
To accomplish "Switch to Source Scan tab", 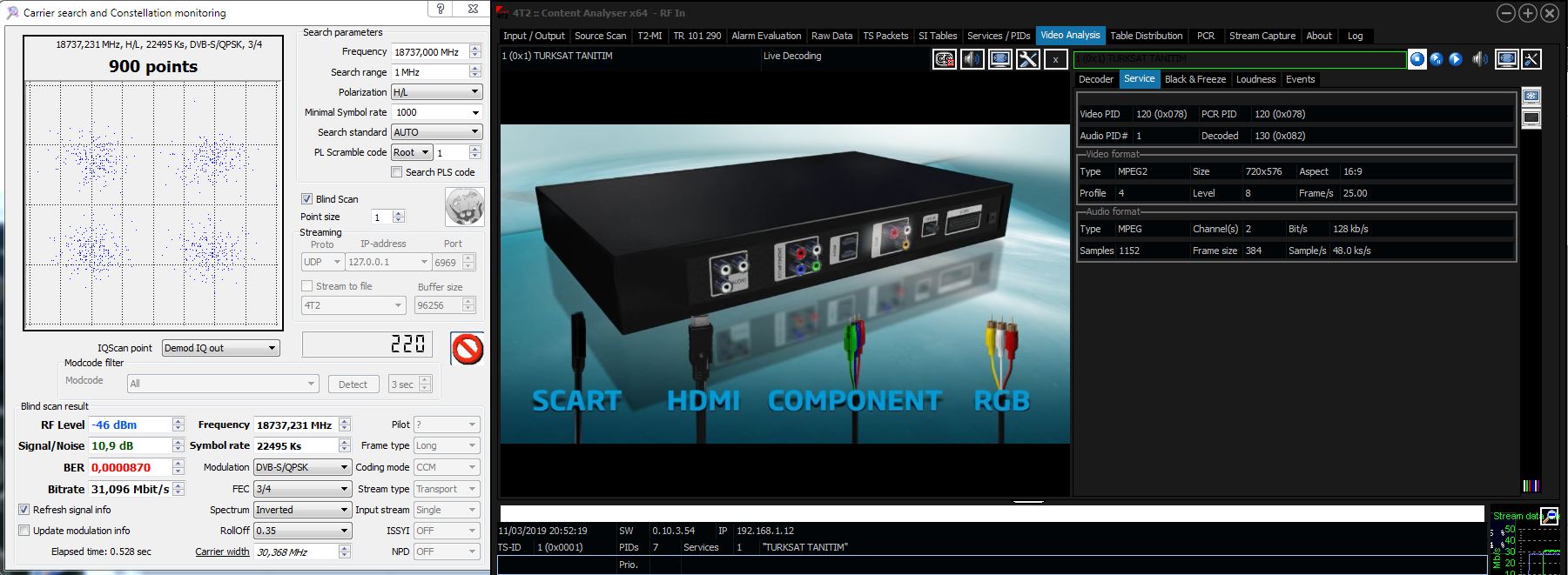I will [x=601, y=36].
